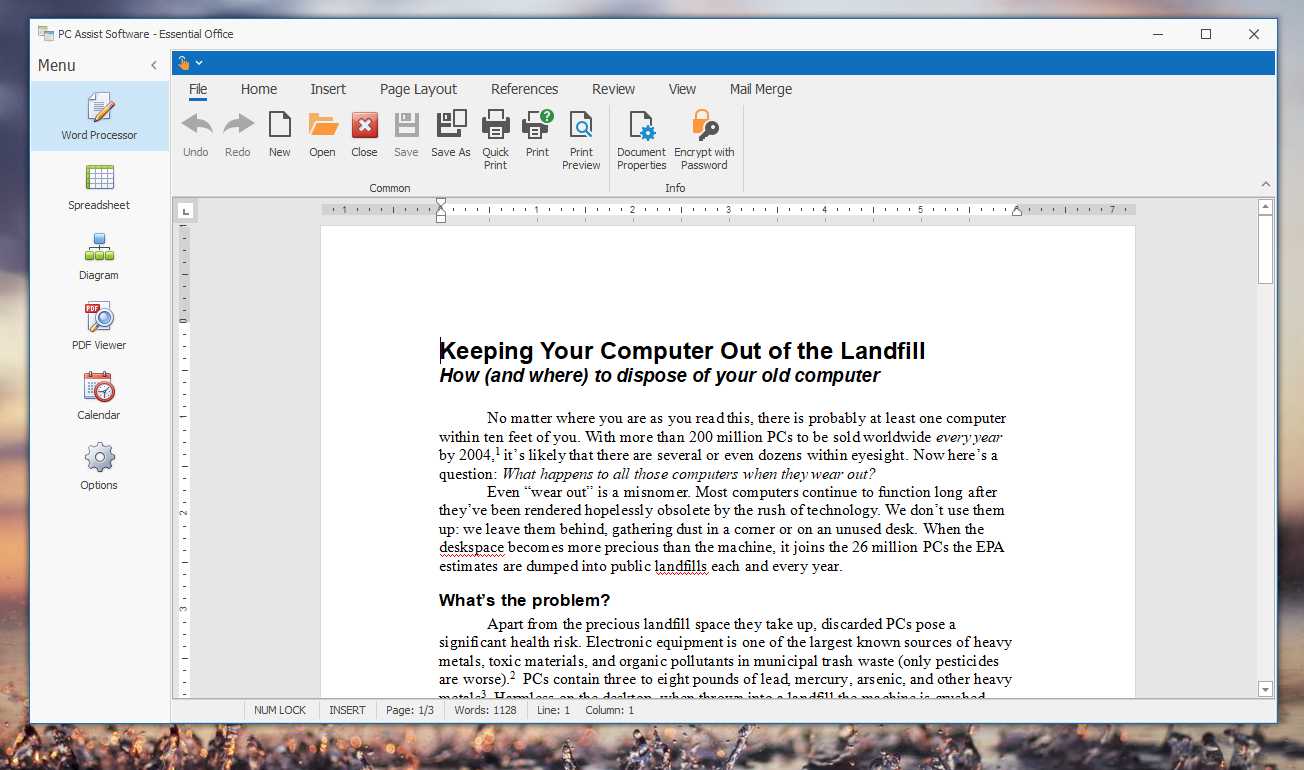
Task: Create a New document
Action: coord(280,134)
